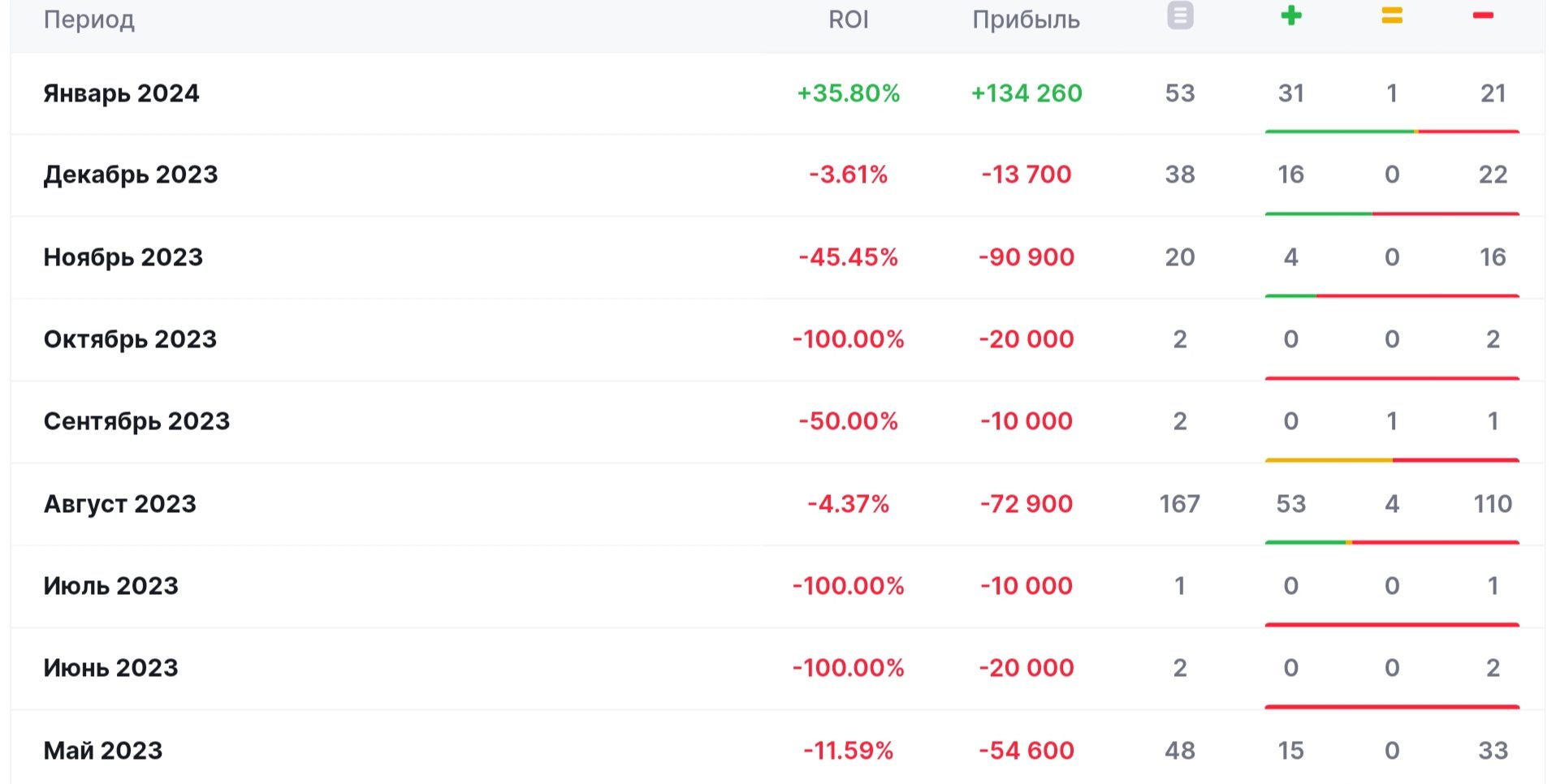This screenshot has width=1556, height=784.
Task: Open the Январь 2024 period row
Action: click(122, 93)
